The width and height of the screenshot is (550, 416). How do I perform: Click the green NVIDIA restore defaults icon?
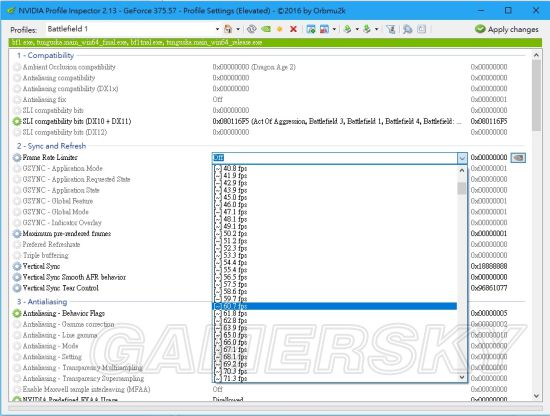coord(266,29)
